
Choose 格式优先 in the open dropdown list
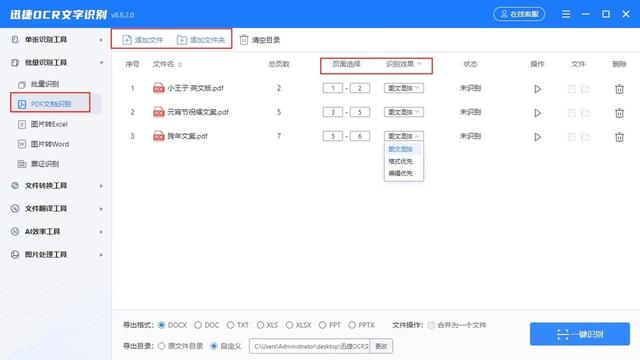tap(404, 162)
